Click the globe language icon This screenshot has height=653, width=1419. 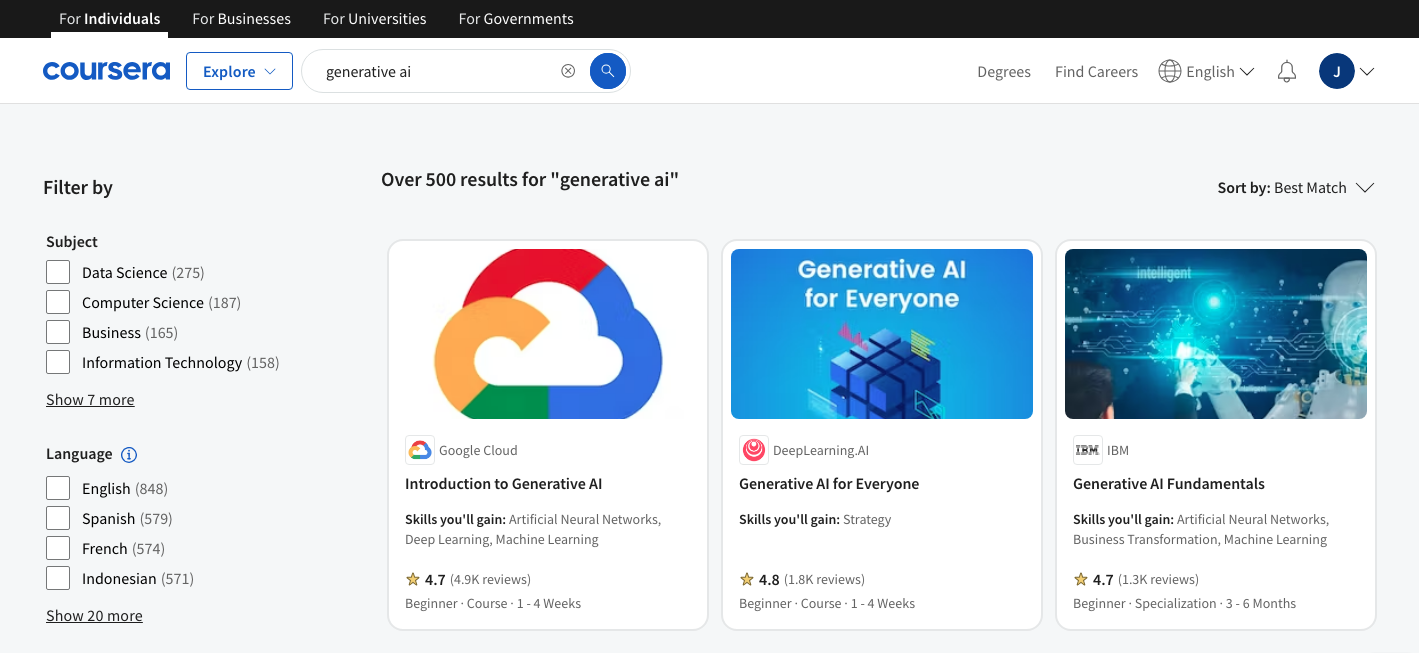tap(1169, 71)
